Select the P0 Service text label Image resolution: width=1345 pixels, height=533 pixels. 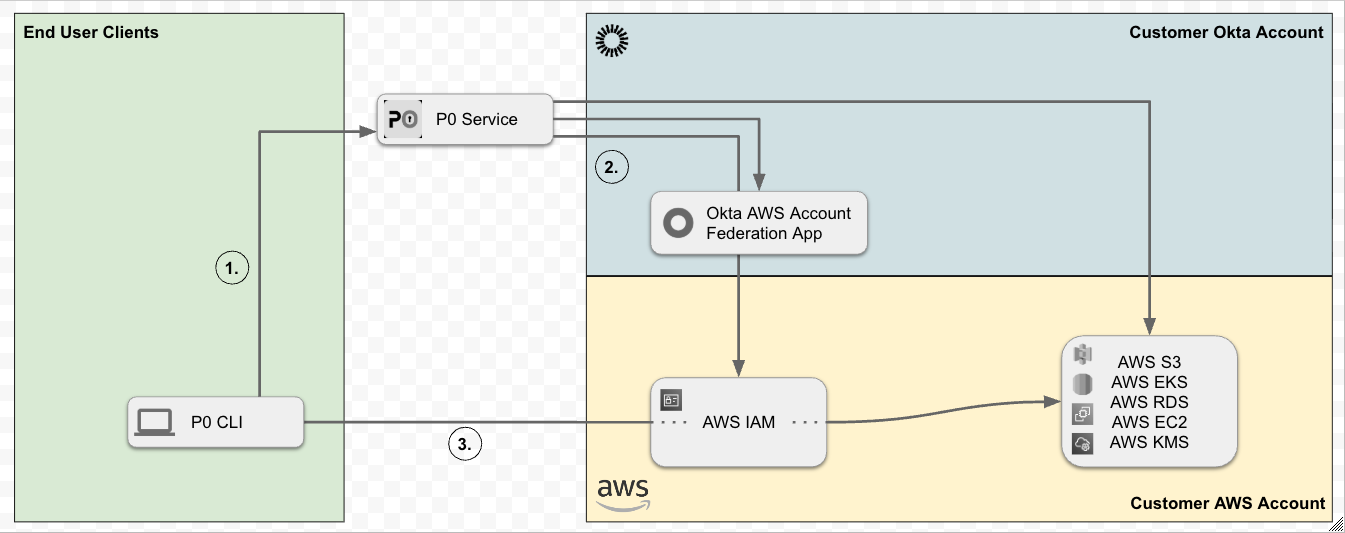476,119
